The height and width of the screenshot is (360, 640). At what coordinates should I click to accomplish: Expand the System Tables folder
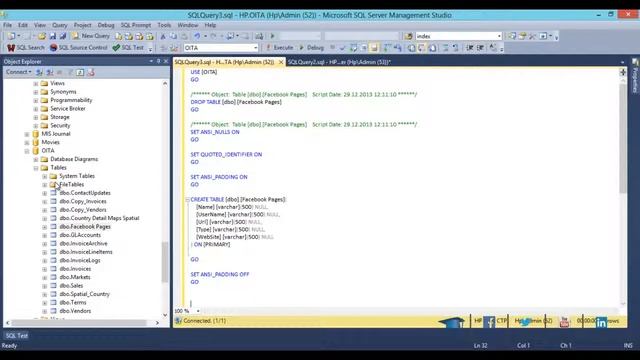[x=45, y=176]
